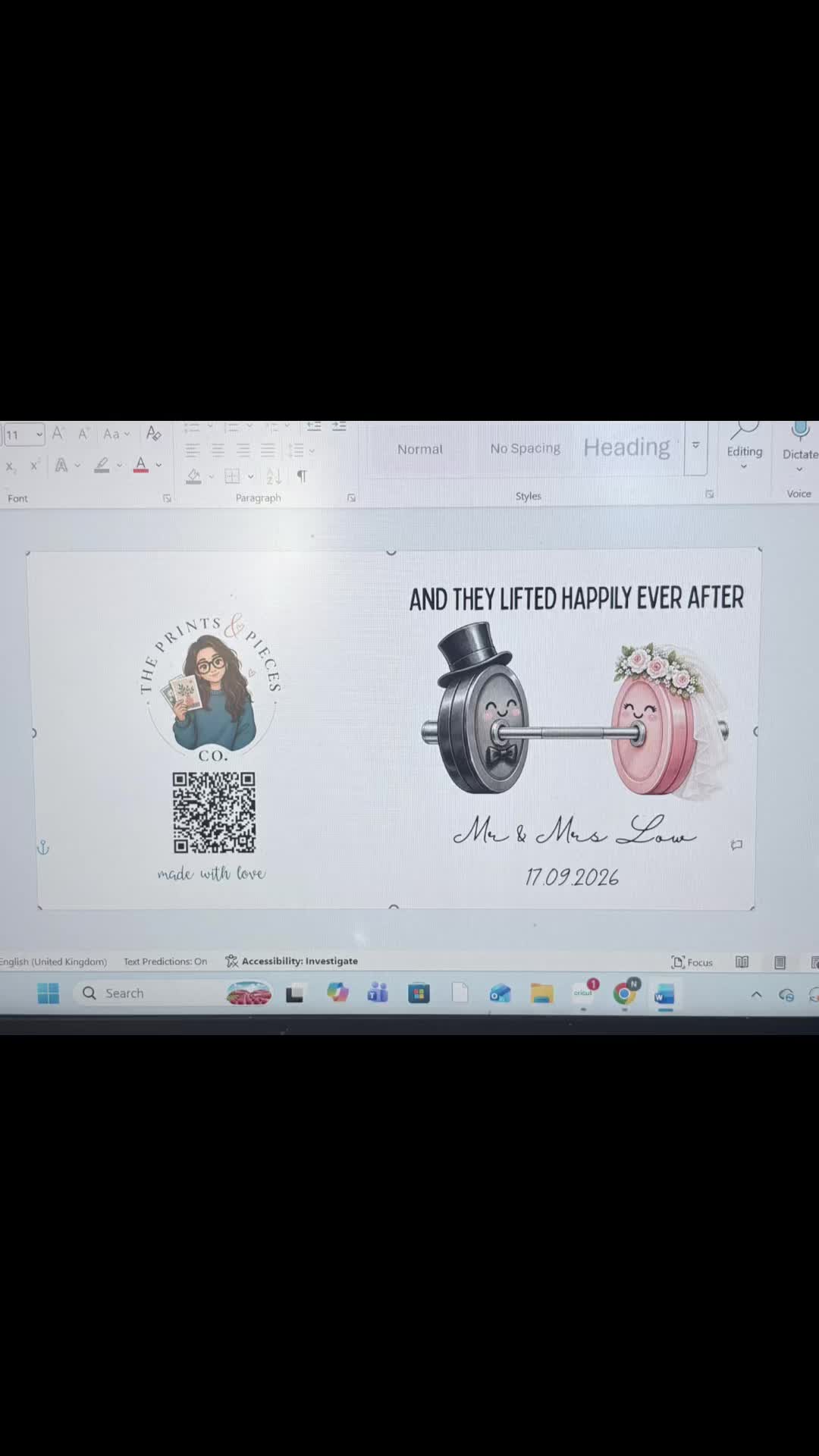The width and height of the screenshot is (819, 1456).
Task: Apply the Heading style
Action: [x=627, y=447]
